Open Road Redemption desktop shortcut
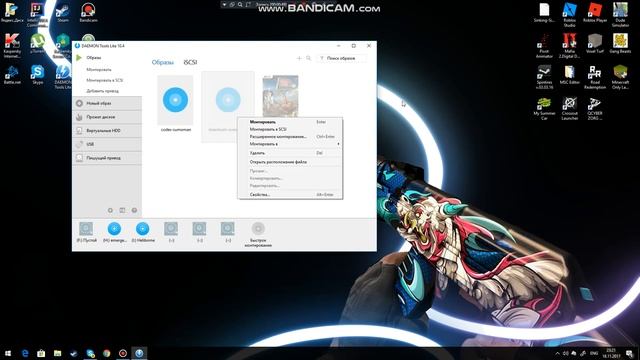The height and width of the screenshot is (360, 640). (x=595, y=77)
